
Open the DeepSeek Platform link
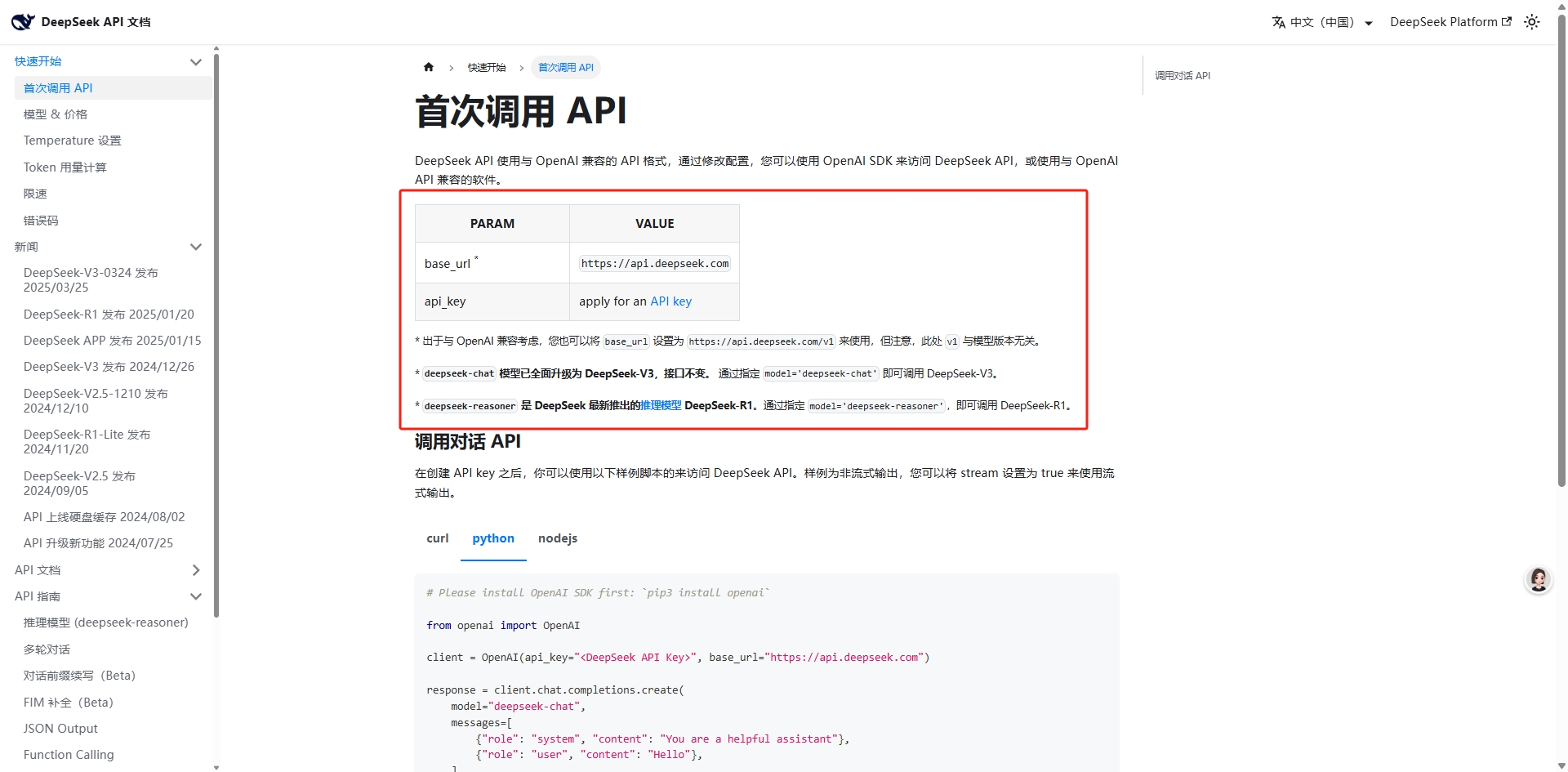1450,22
